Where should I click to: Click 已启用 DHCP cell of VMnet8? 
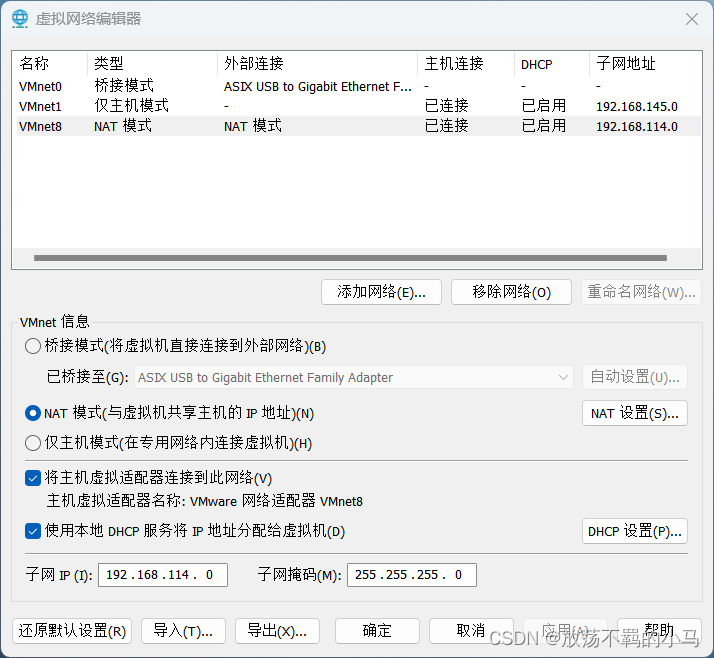click(544, 126)
